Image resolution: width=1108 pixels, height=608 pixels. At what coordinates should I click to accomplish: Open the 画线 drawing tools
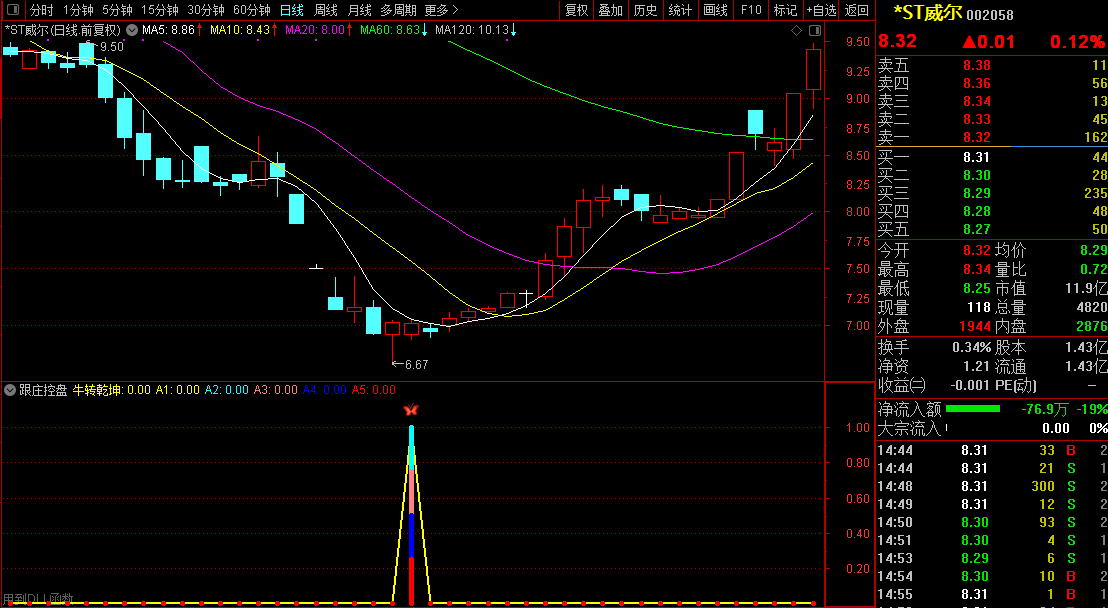715,10
